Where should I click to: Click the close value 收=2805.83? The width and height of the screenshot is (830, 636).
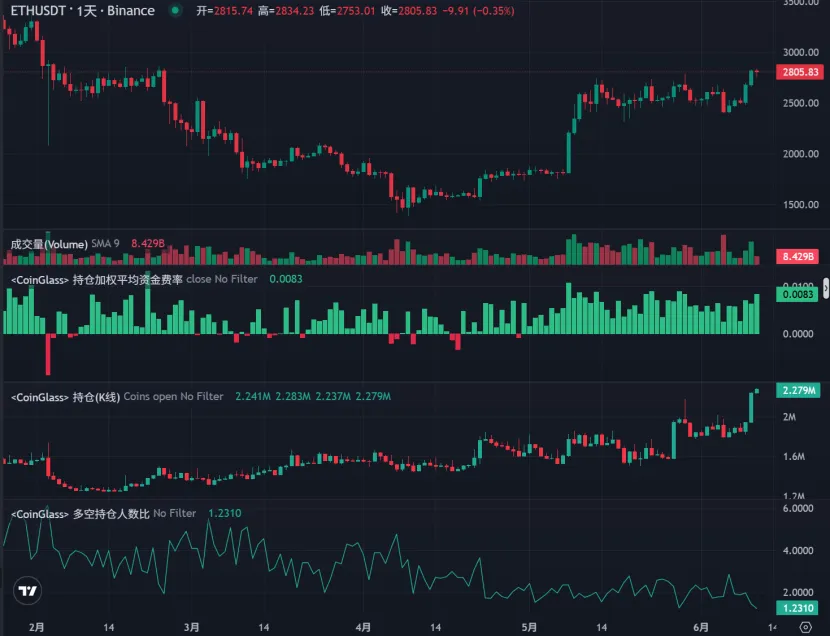tap(409, 11)
